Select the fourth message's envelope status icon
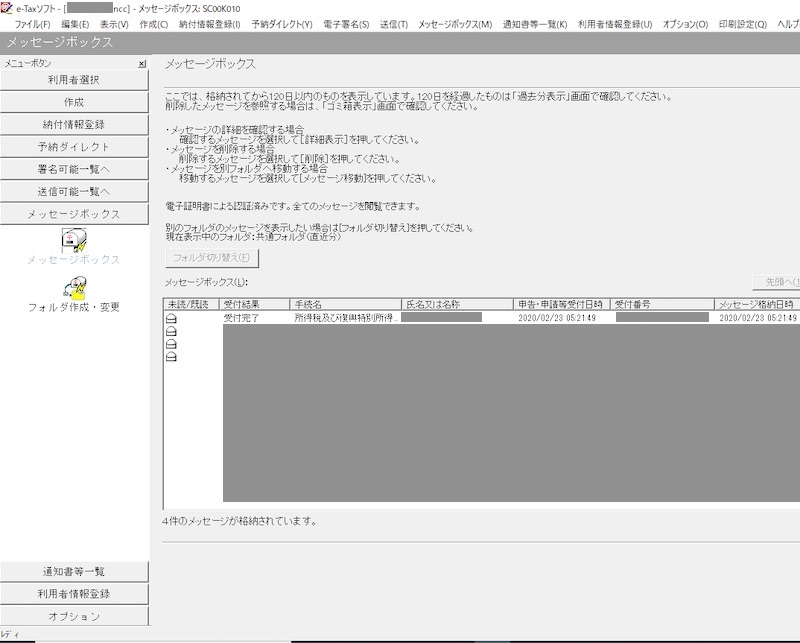This screenshot has width=800, height=643. [171, 357]
